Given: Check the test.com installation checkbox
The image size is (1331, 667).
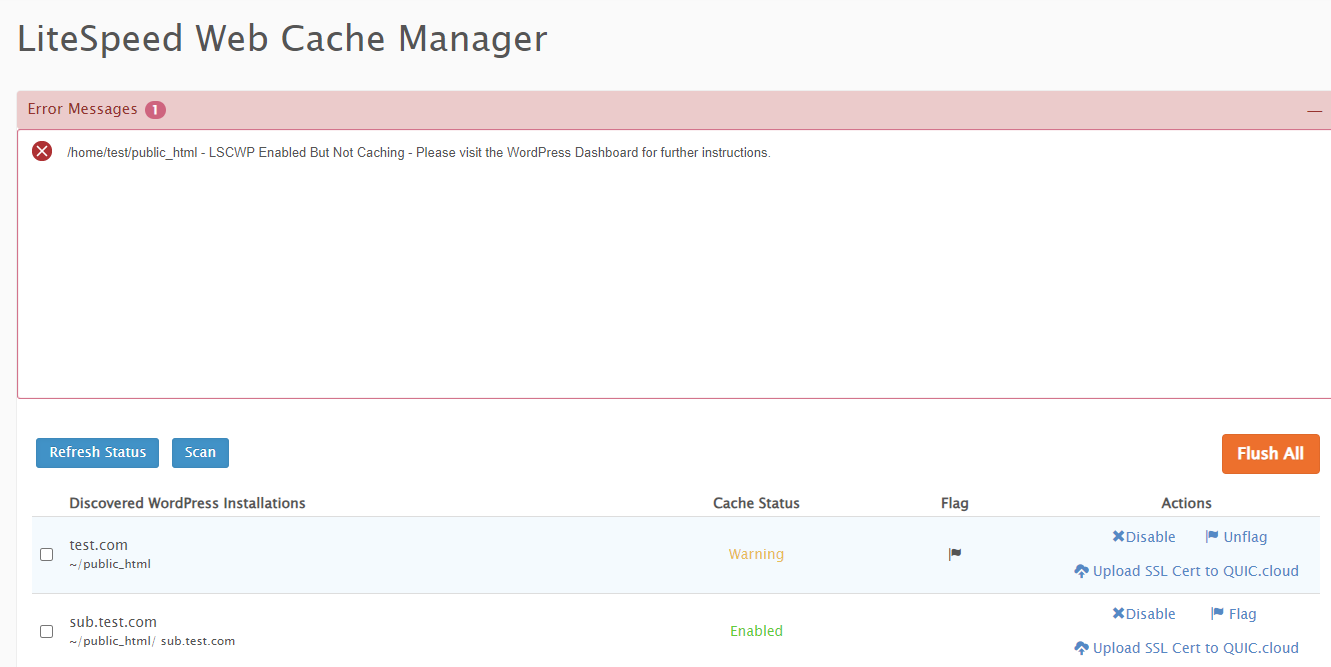Looking at the screenshot, I should [x=46, y=554].
